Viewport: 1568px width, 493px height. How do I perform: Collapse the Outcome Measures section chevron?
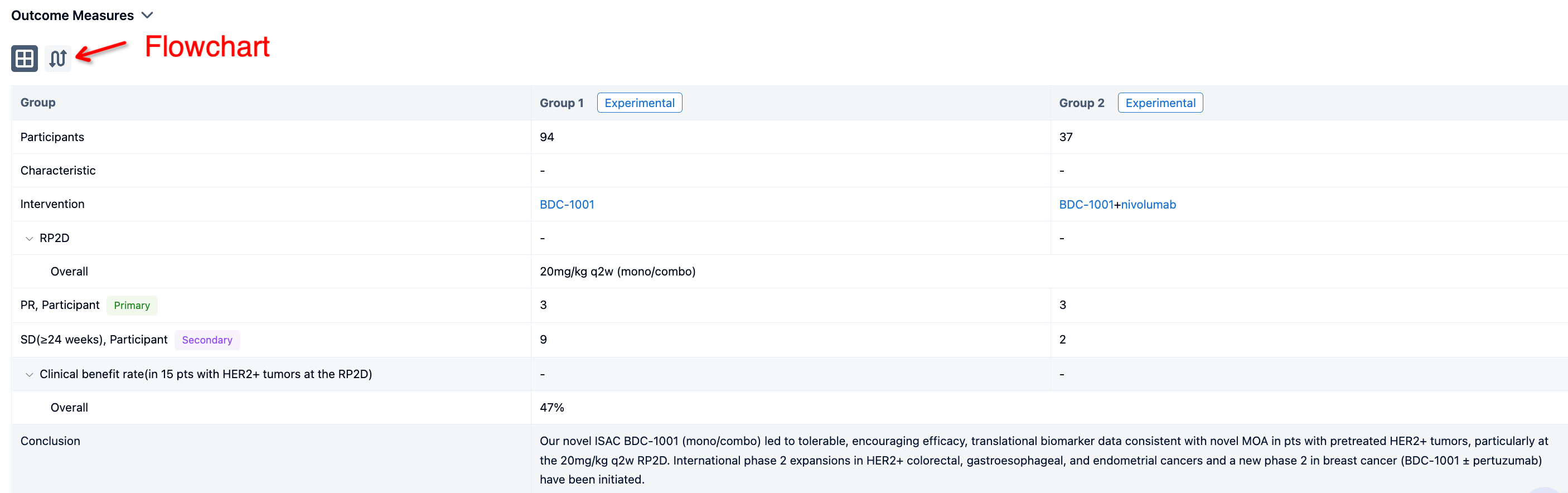pyautogui.click(x=147, y=15)
